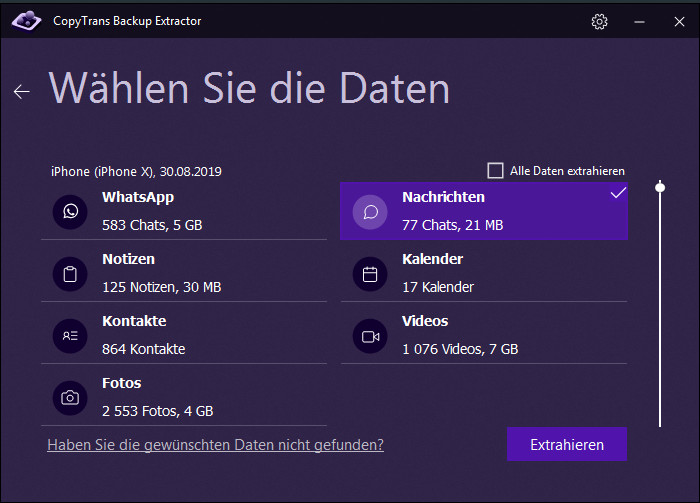Image resolution: width=700 pixels, height=503 pixels.
Task: Select the WhatsApp title text
Action: (138, 197)
